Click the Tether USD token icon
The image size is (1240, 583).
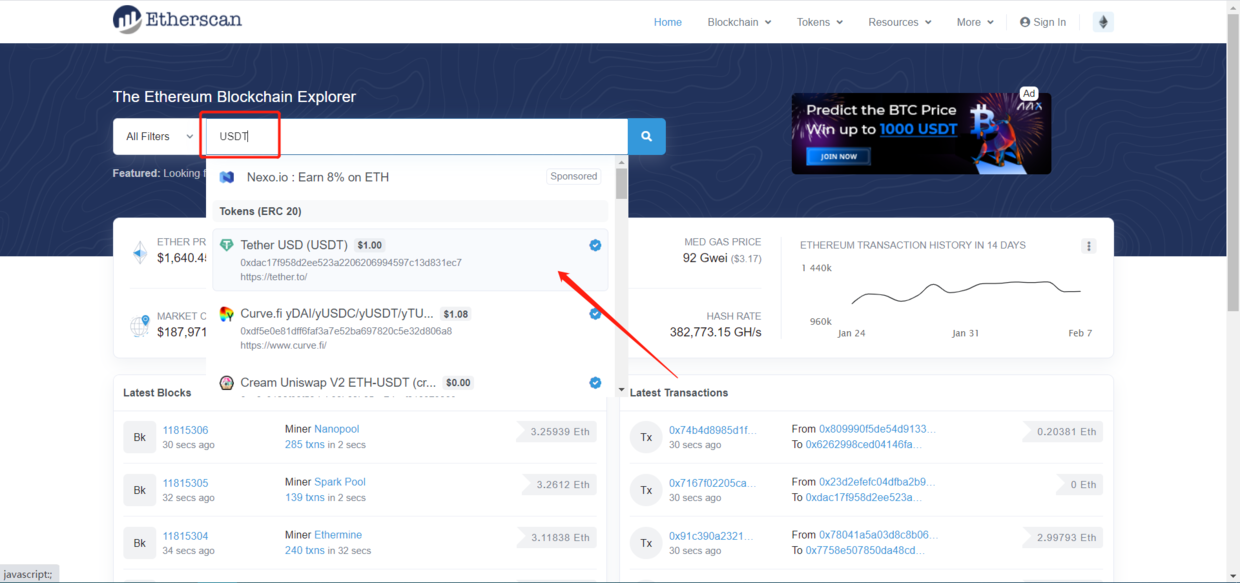pyautogui.click(x=227, y=245)
